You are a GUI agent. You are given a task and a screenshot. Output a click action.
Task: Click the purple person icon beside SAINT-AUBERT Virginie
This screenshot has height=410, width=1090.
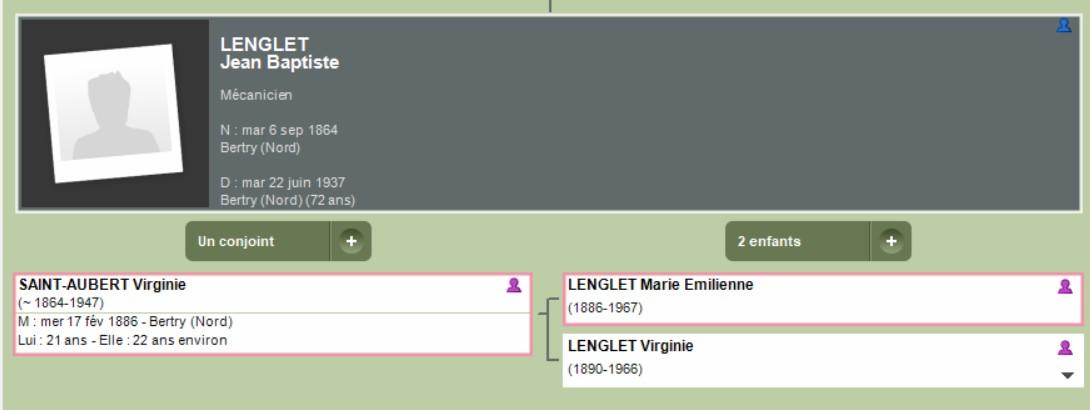pyautogui.click(x=514, y=286)
